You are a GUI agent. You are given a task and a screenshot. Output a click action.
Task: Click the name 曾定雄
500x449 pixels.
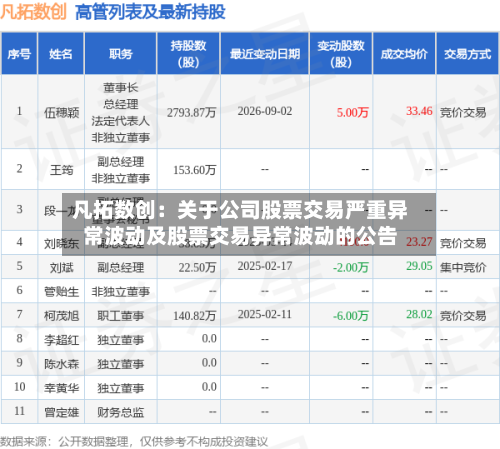[61, 412]
